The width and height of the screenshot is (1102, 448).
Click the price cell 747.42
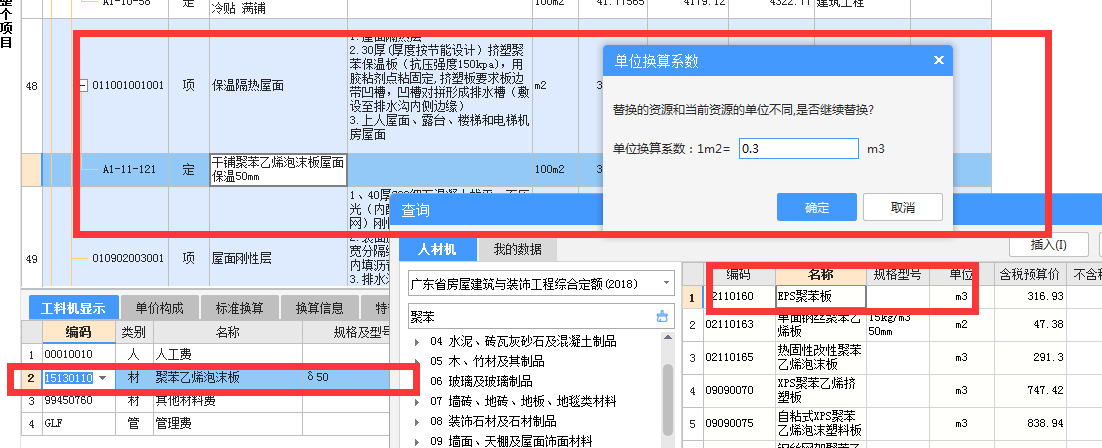pos(1030,390)
